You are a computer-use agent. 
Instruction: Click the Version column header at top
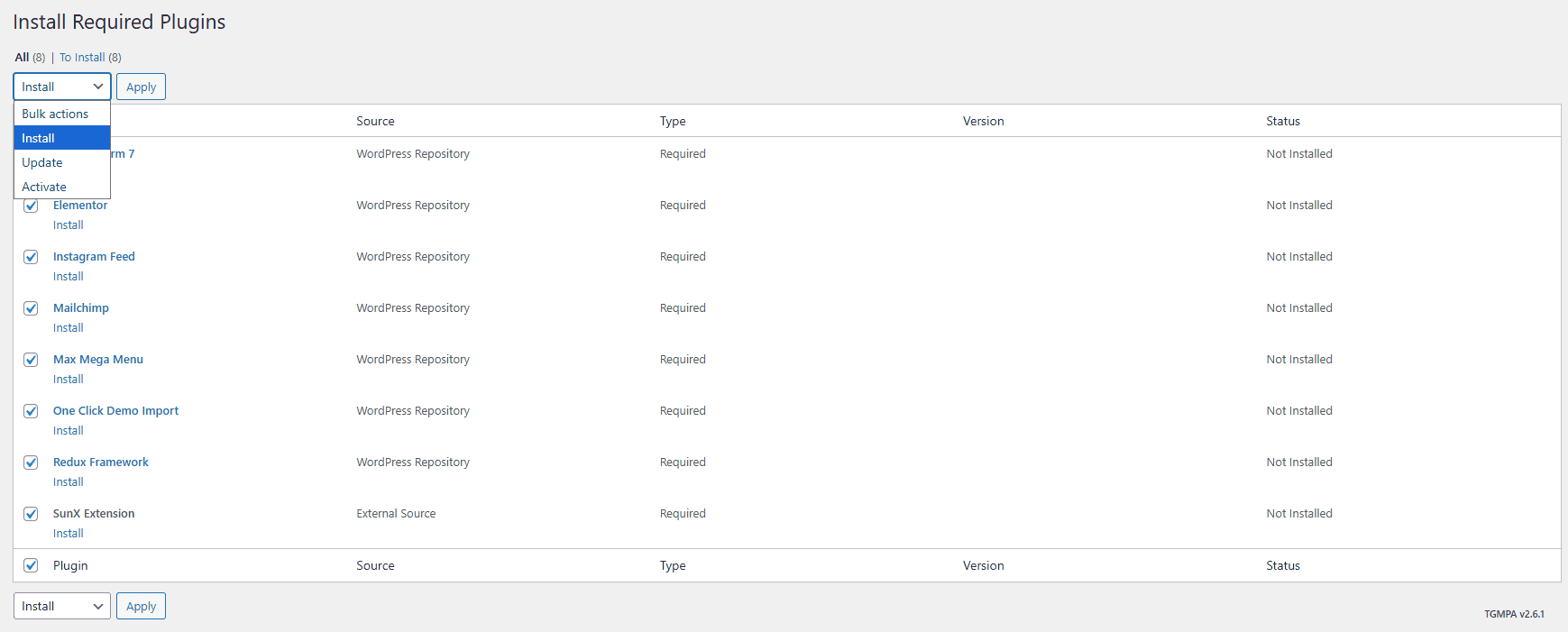click(983, 121)
